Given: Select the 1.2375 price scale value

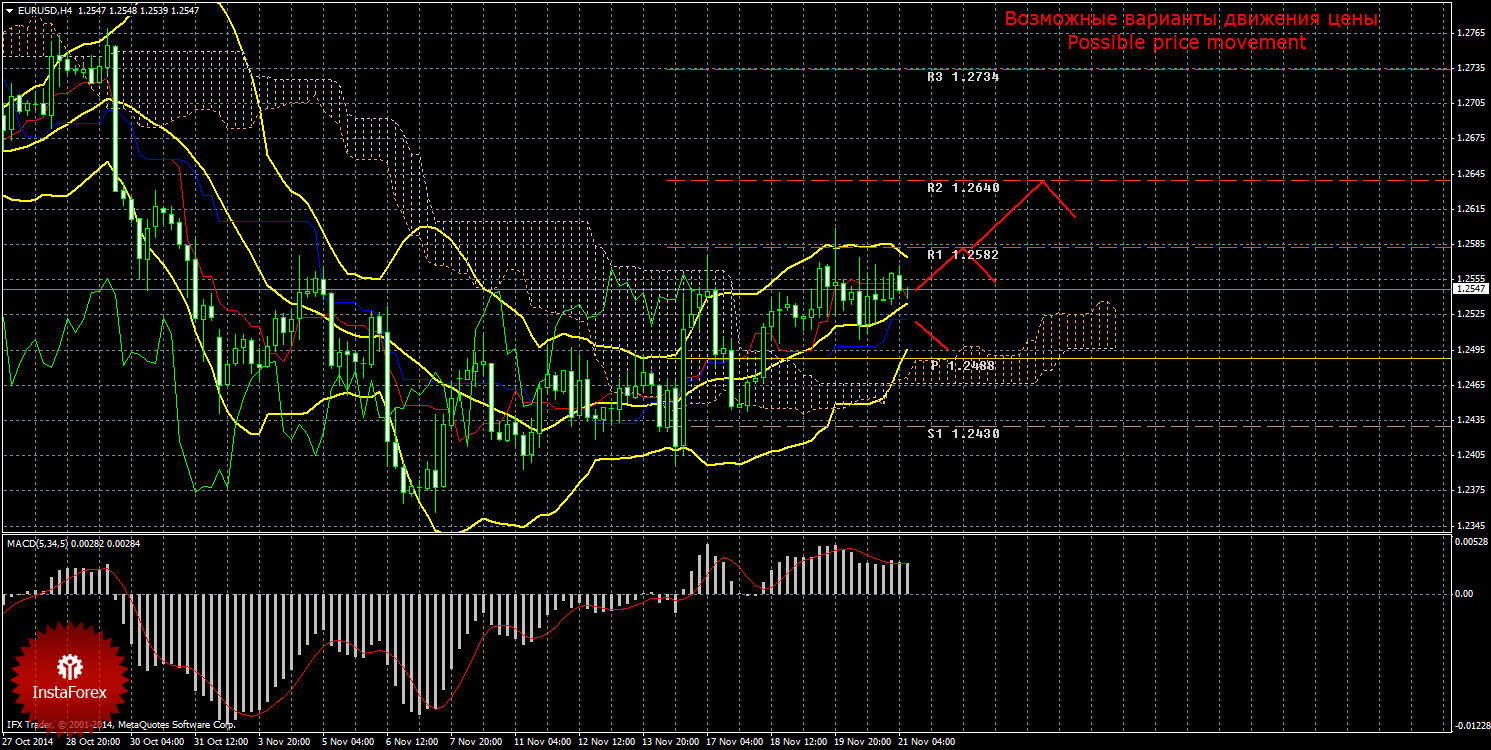Looking at the screenshot, I should pyautogui.click(x=1472, y=490).
